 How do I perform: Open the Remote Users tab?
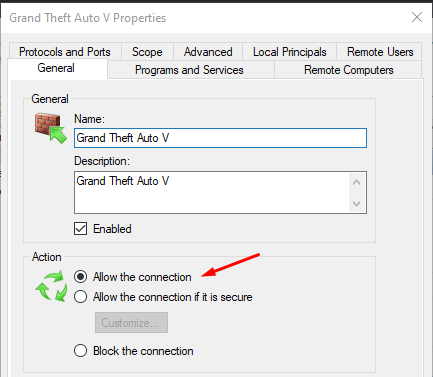380,52
